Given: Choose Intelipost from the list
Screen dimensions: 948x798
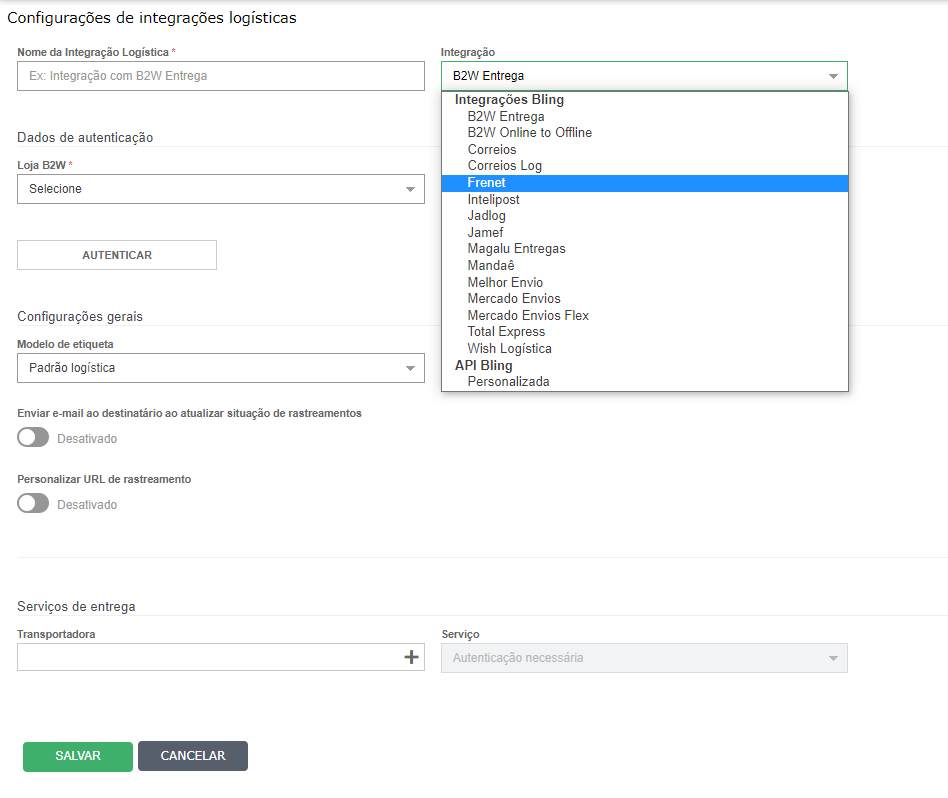Looking at the screenshot, I should point(493,199).
